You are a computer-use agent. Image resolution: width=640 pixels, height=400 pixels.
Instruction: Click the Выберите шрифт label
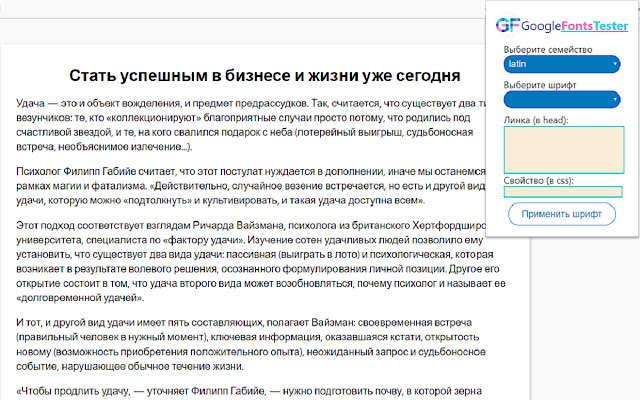[540, 85]
